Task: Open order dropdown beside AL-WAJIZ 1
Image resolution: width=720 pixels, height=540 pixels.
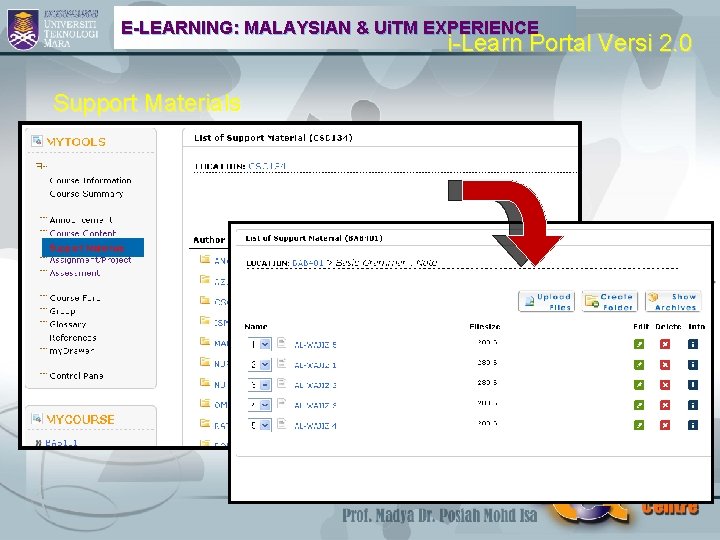Action: (x=259, y=365)
